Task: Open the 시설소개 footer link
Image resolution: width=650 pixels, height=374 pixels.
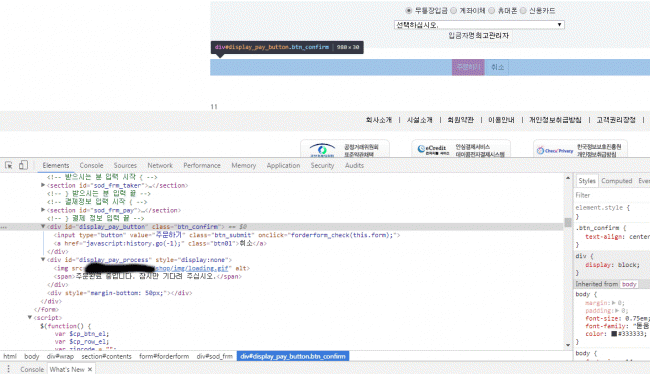Action: (420, 120)
